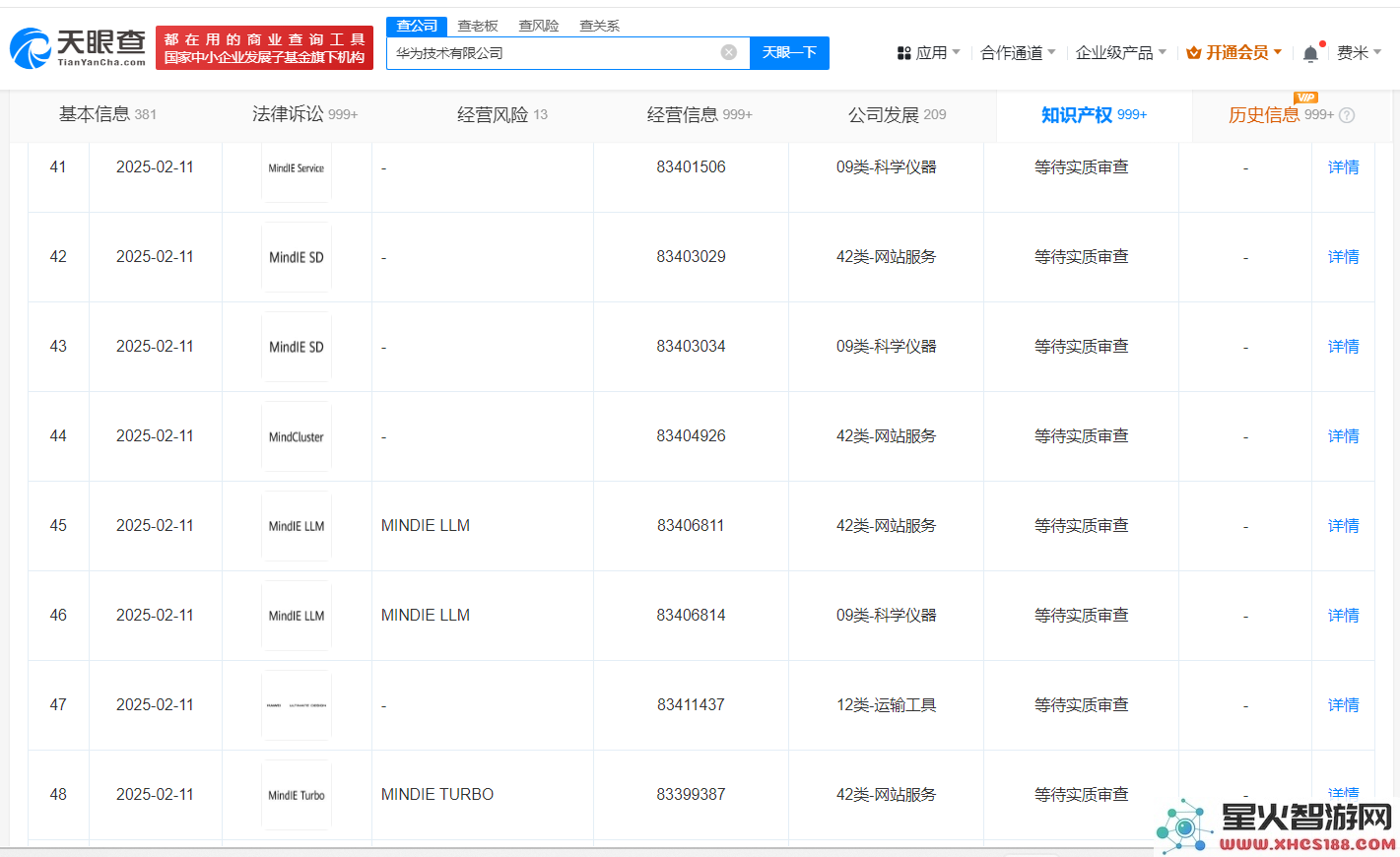Switch to the 基本信息 tab
This screenshot has width=1400, height=857.
coord(107,115)
